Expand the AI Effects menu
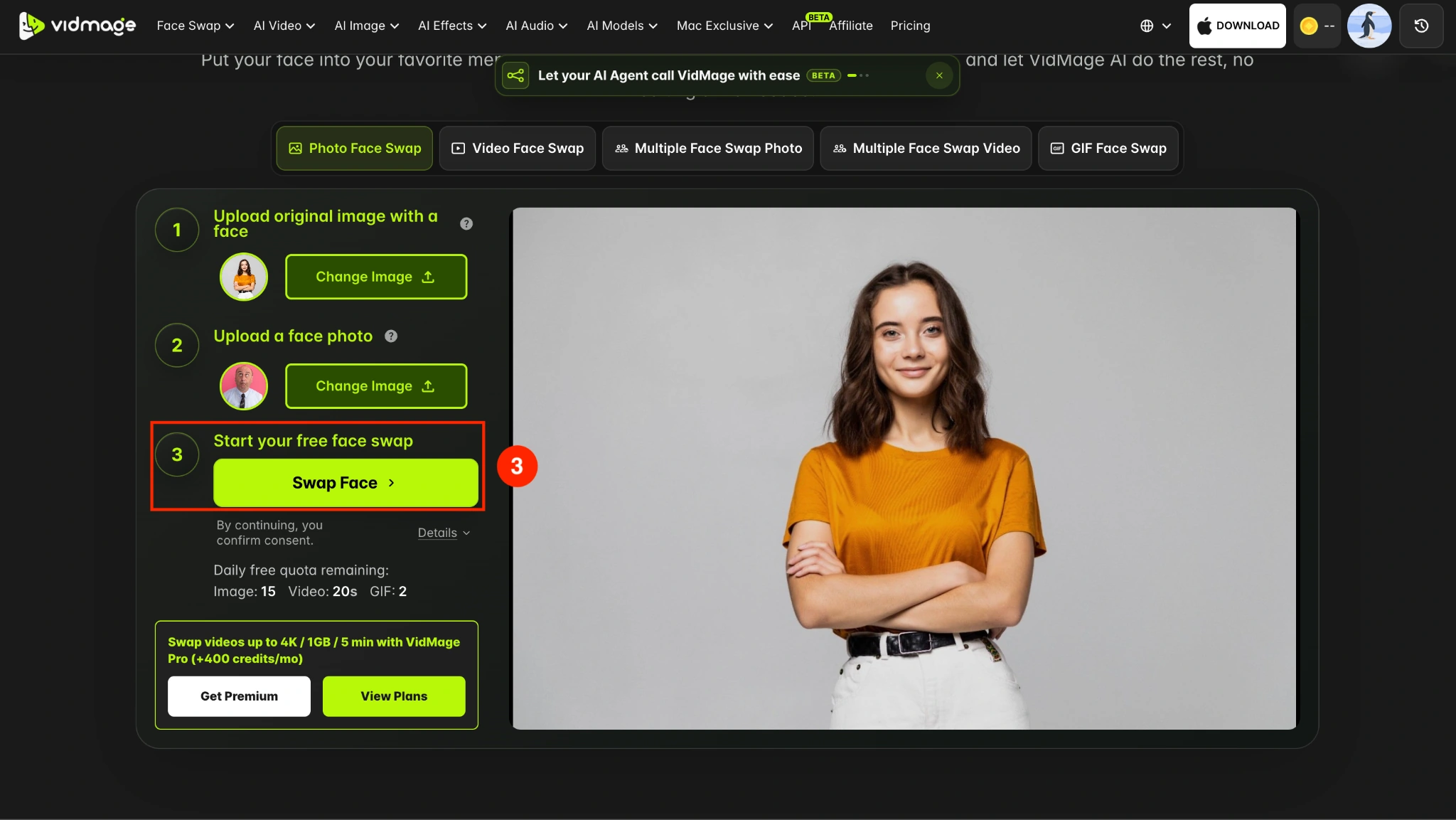The height and width of the screenshot is (820, 1456). tap(452, 26)
